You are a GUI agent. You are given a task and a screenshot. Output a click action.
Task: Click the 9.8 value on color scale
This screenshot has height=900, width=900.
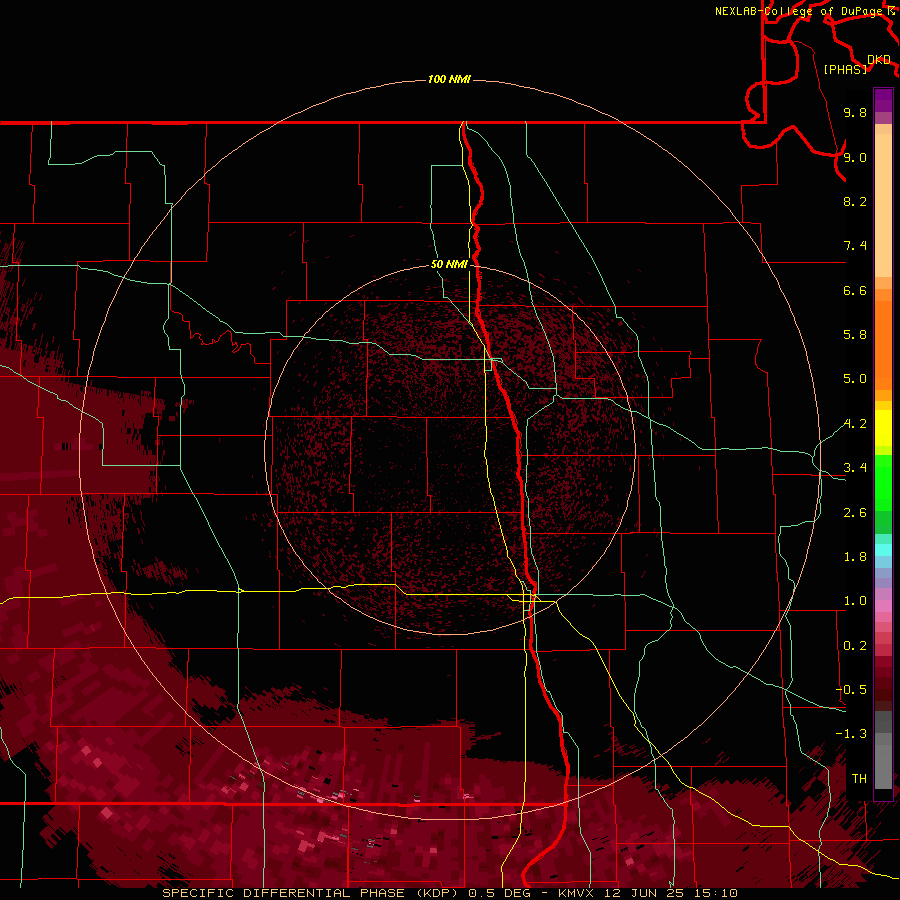coord(855,112)
